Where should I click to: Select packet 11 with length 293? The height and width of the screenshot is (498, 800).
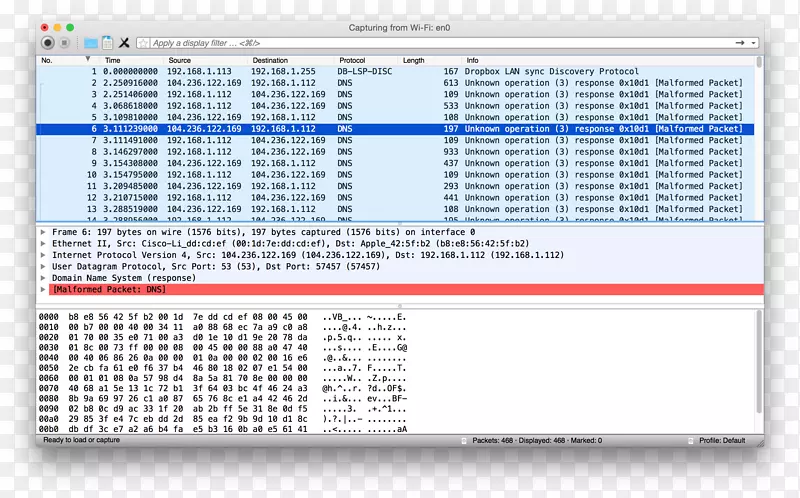pos(395,186)
